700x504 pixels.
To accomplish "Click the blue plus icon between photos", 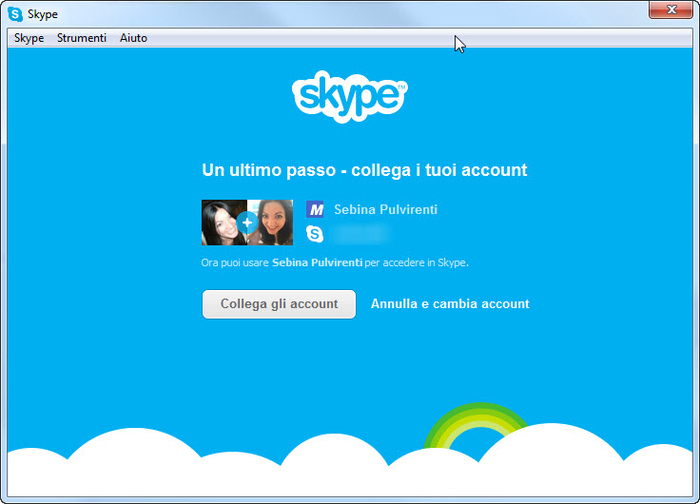I will (x=247, y=222).
